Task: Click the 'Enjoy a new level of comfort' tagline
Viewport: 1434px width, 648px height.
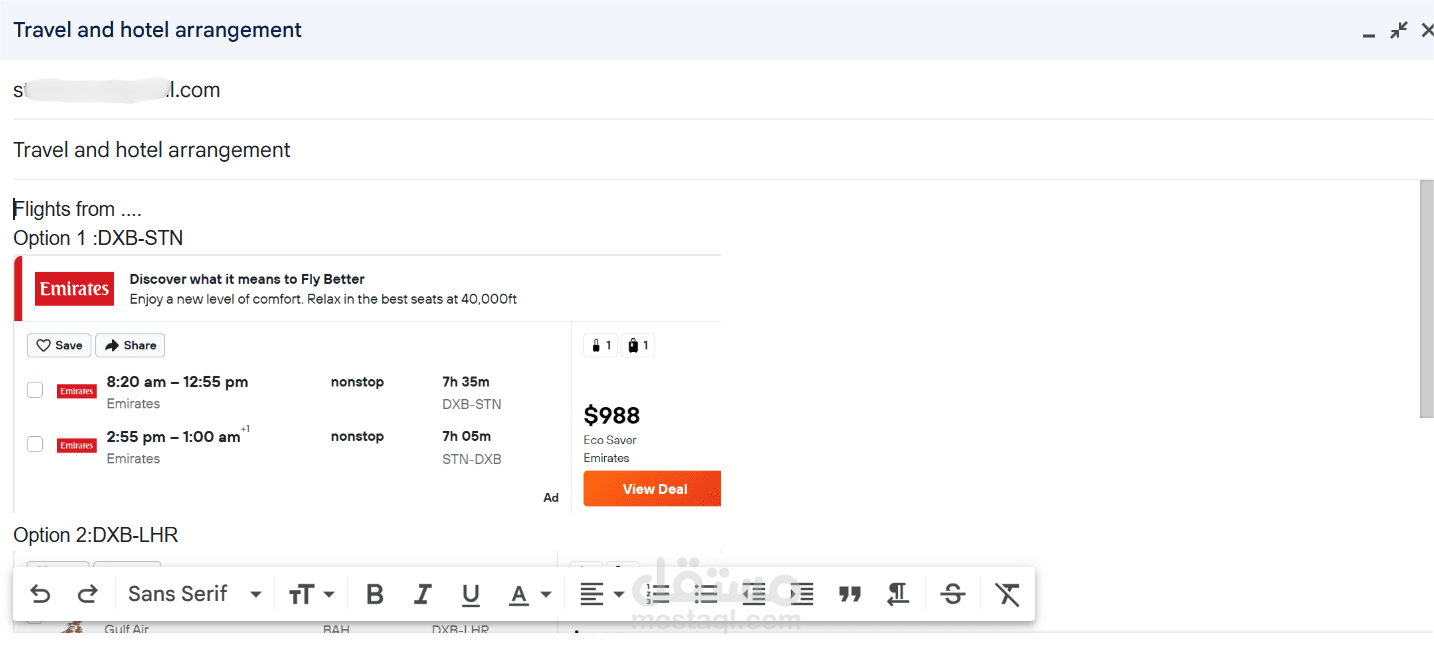Action: pos(323,299)
